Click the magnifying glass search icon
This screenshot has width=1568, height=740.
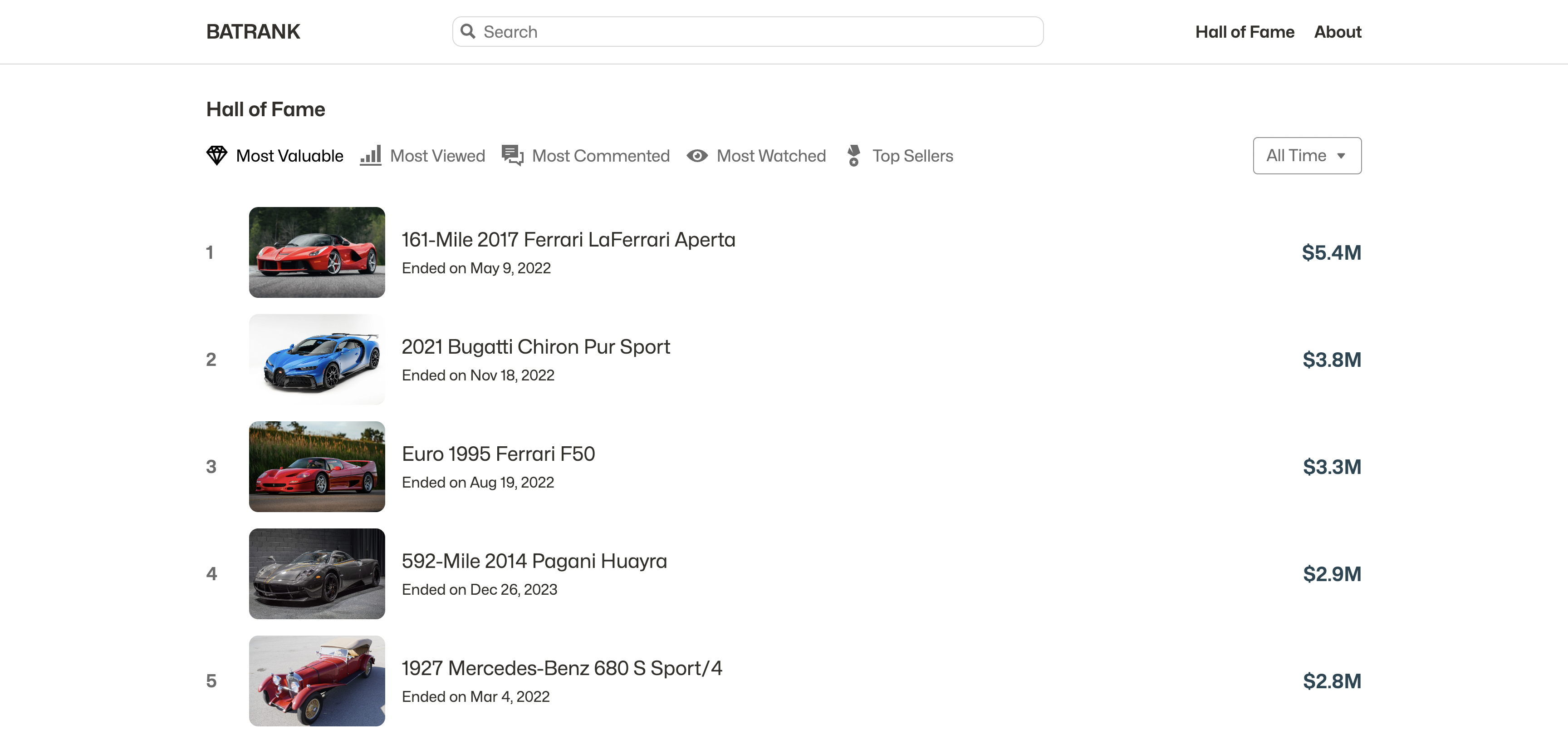467,32
